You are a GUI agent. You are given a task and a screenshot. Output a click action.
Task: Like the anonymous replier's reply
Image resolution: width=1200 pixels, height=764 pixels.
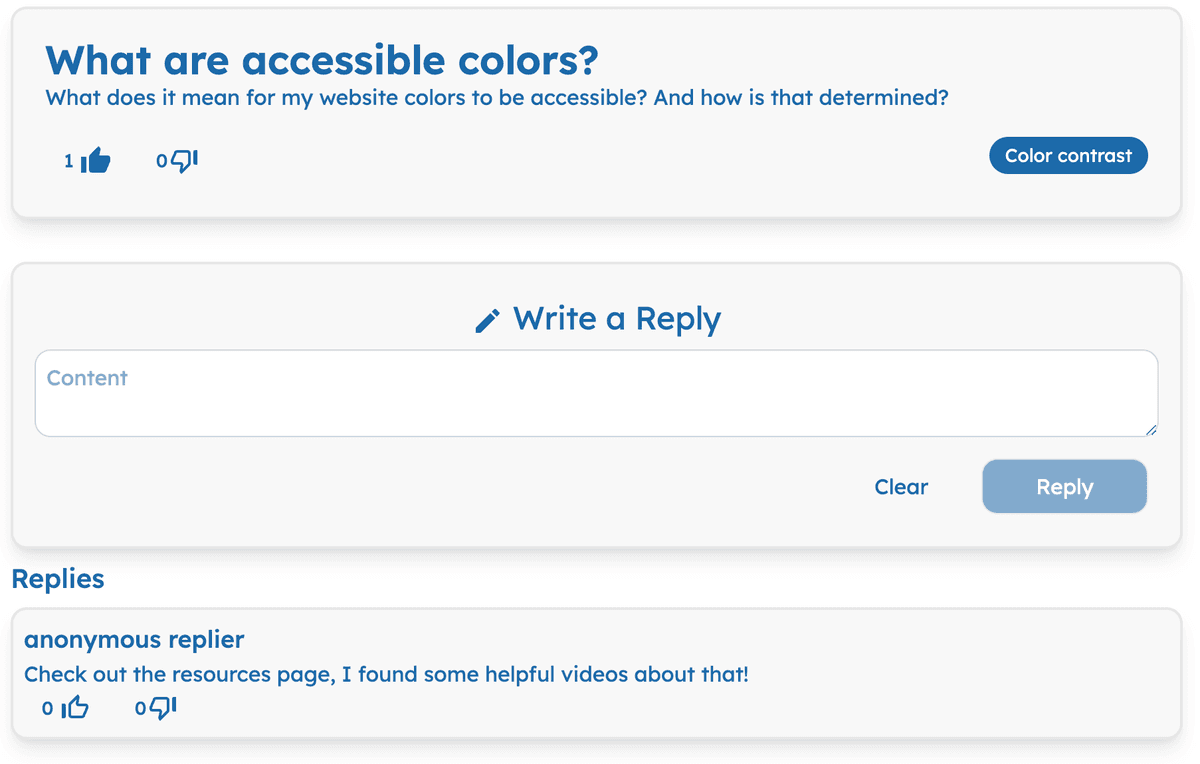coord(76,708)
